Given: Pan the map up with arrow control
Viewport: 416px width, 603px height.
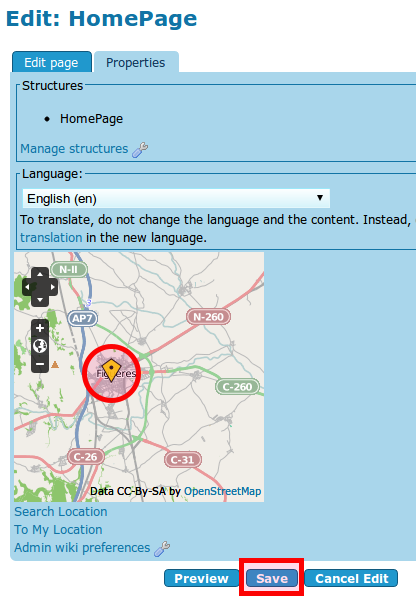Looking at the screenshot, I should click(40, 274).
